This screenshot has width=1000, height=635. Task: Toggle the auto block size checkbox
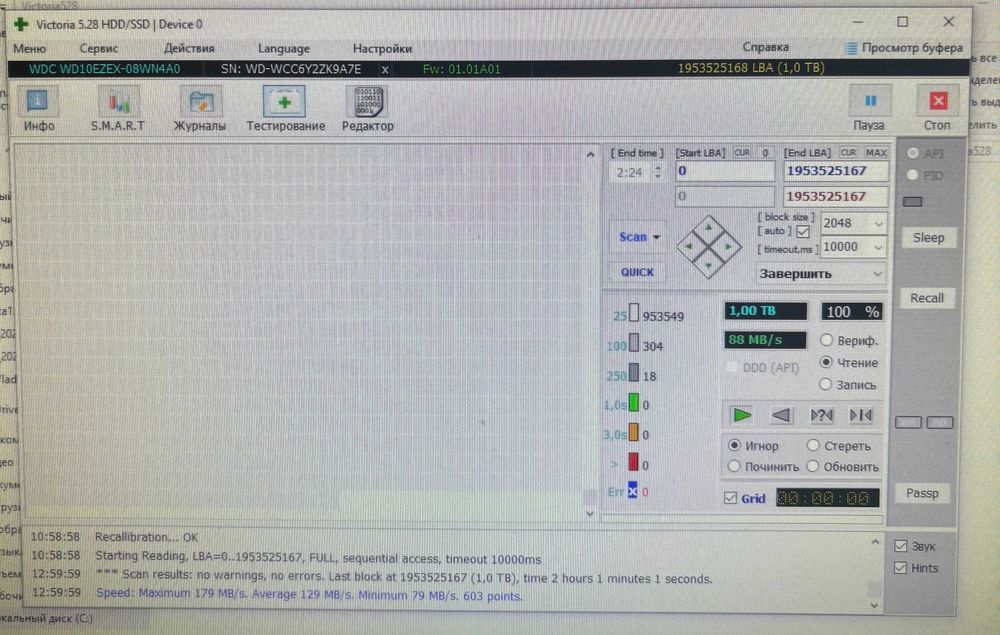pos(803,231)
